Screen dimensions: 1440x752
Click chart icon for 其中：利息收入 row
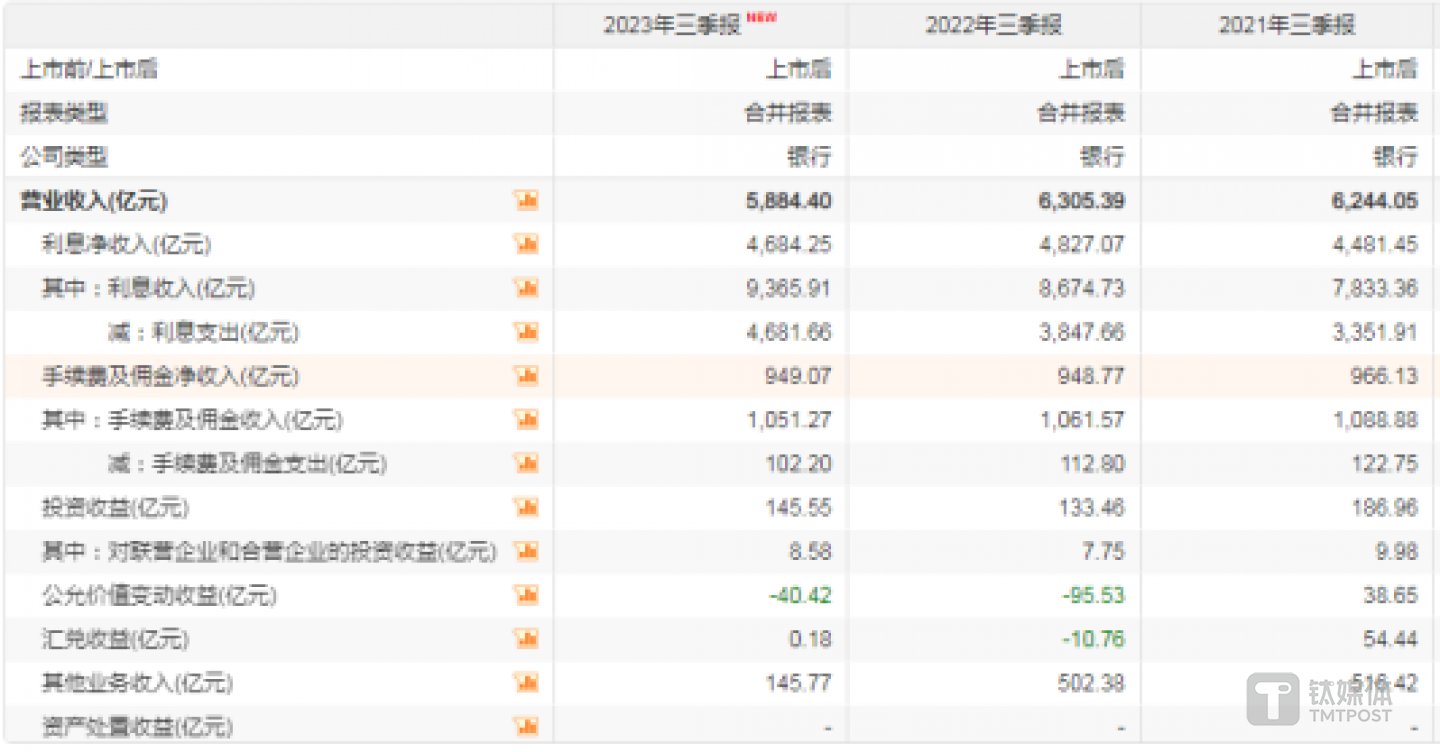tap(526, 289)
